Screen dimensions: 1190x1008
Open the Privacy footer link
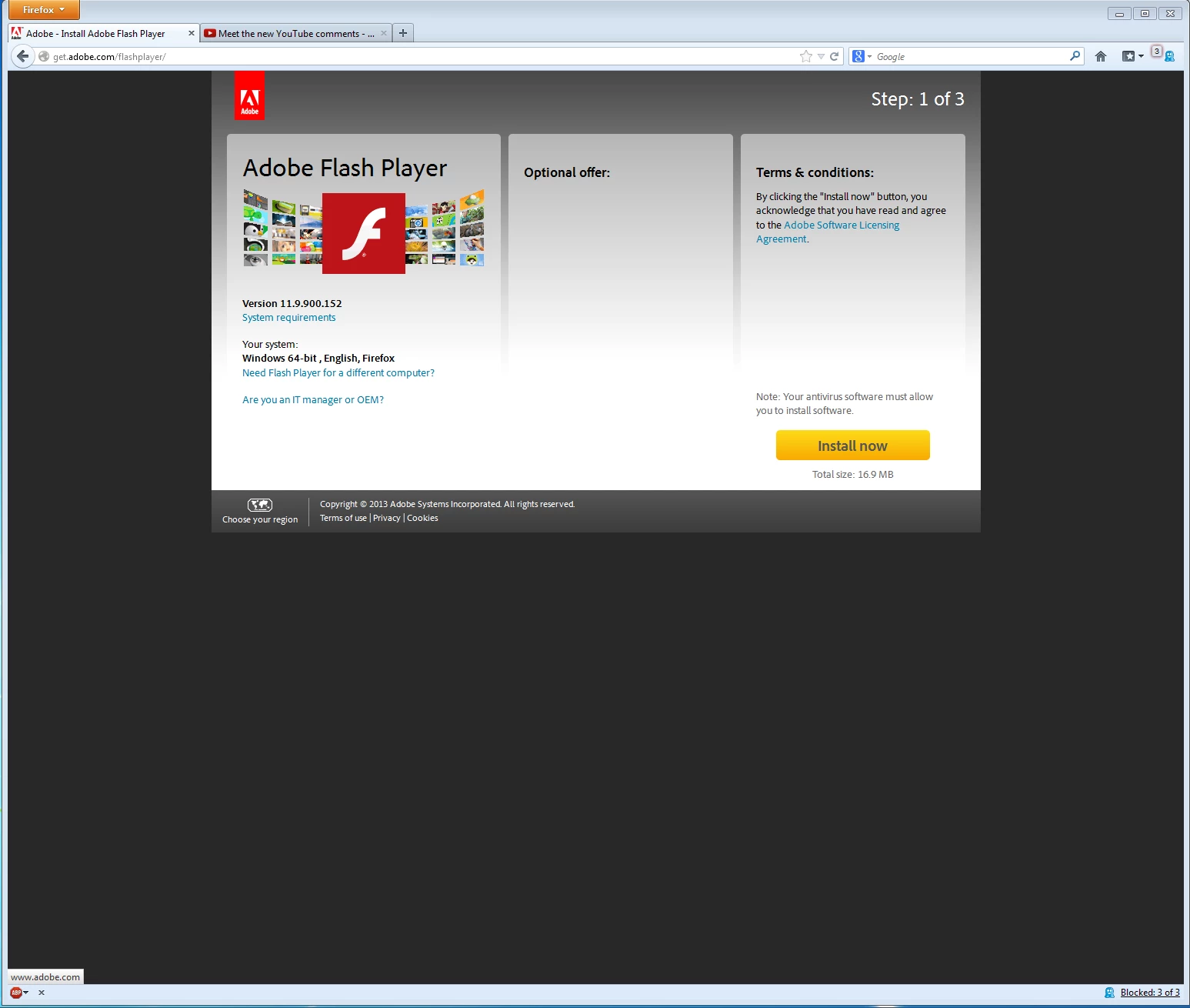[386, 518]
